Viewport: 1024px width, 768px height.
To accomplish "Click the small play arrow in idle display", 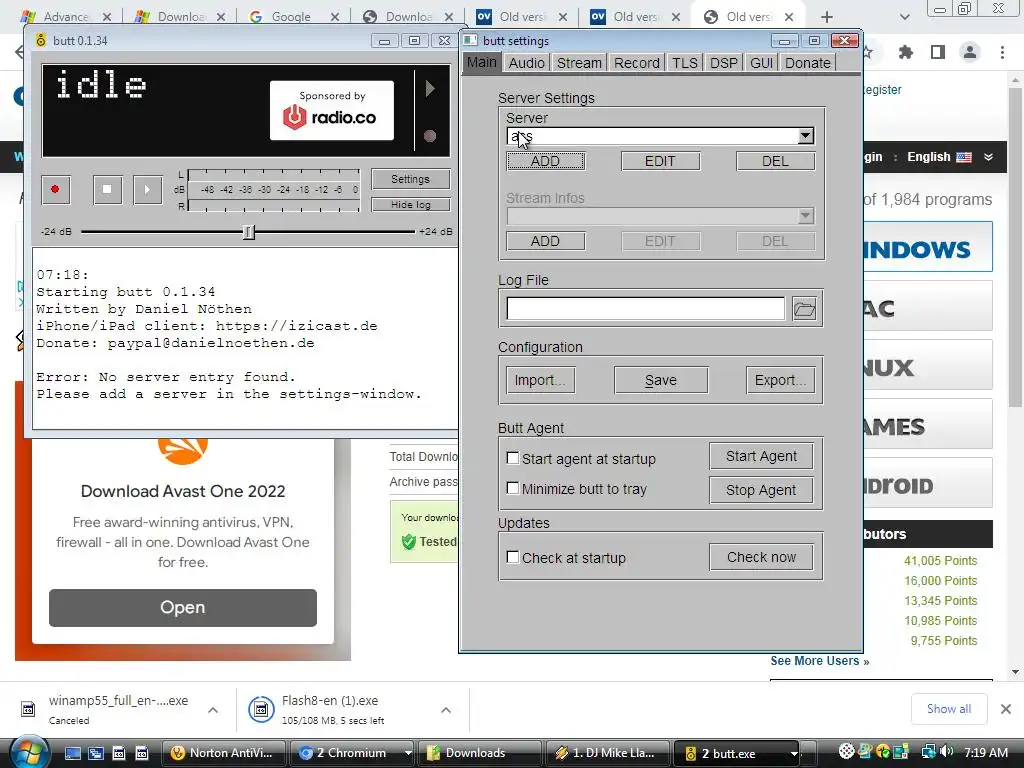I will click(430, 88).
